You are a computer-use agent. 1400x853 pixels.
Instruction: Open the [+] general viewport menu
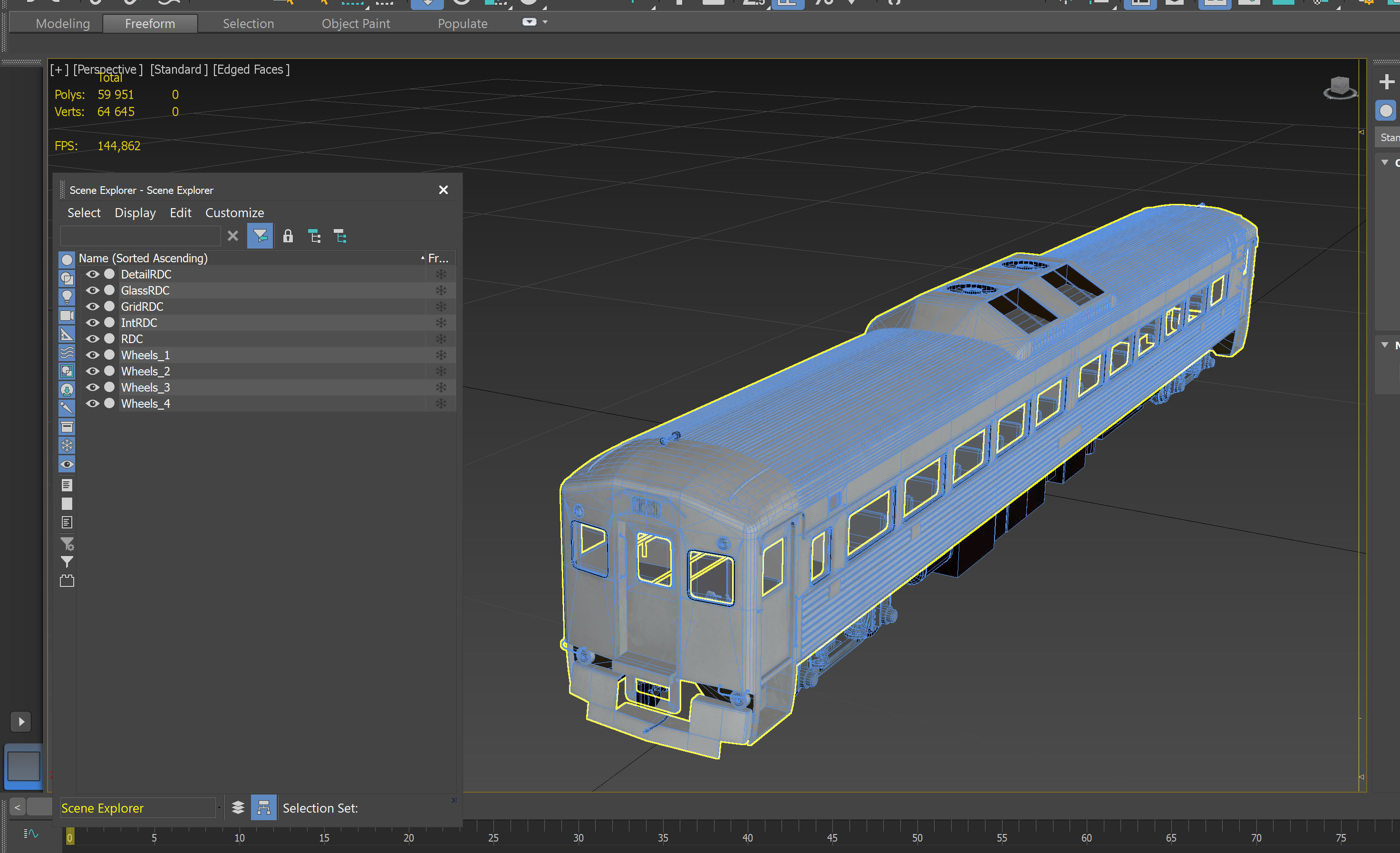pos(59,69)
